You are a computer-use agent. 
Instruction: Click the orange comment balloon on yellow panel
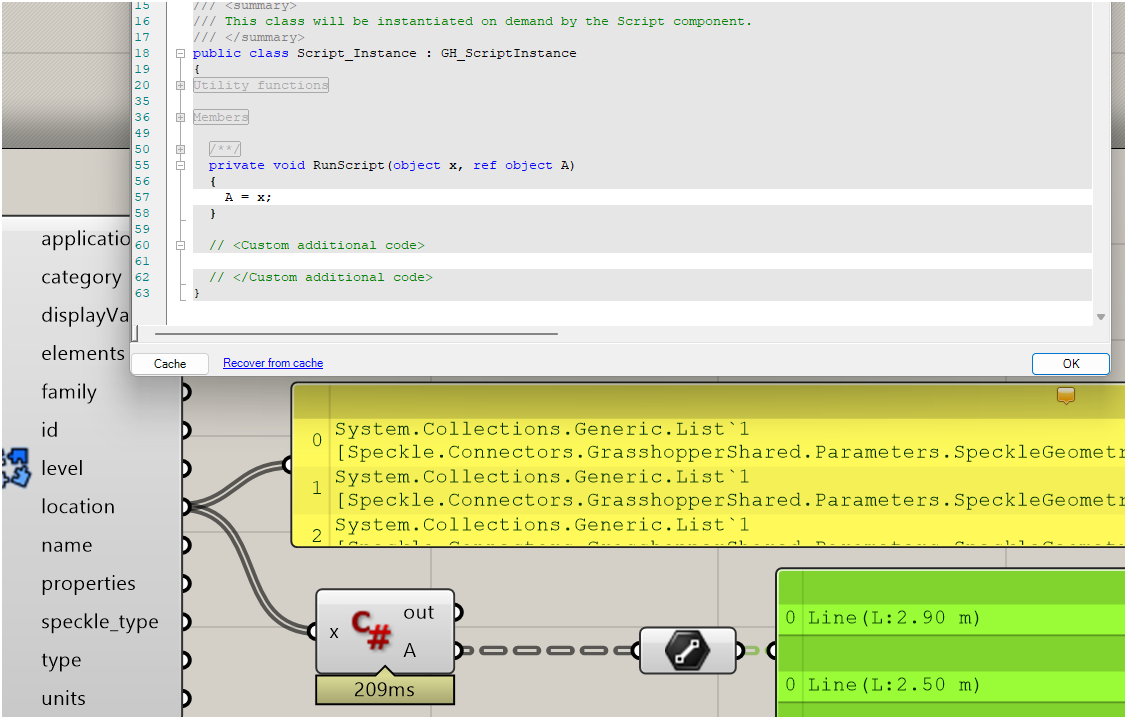pos(1066,396)
